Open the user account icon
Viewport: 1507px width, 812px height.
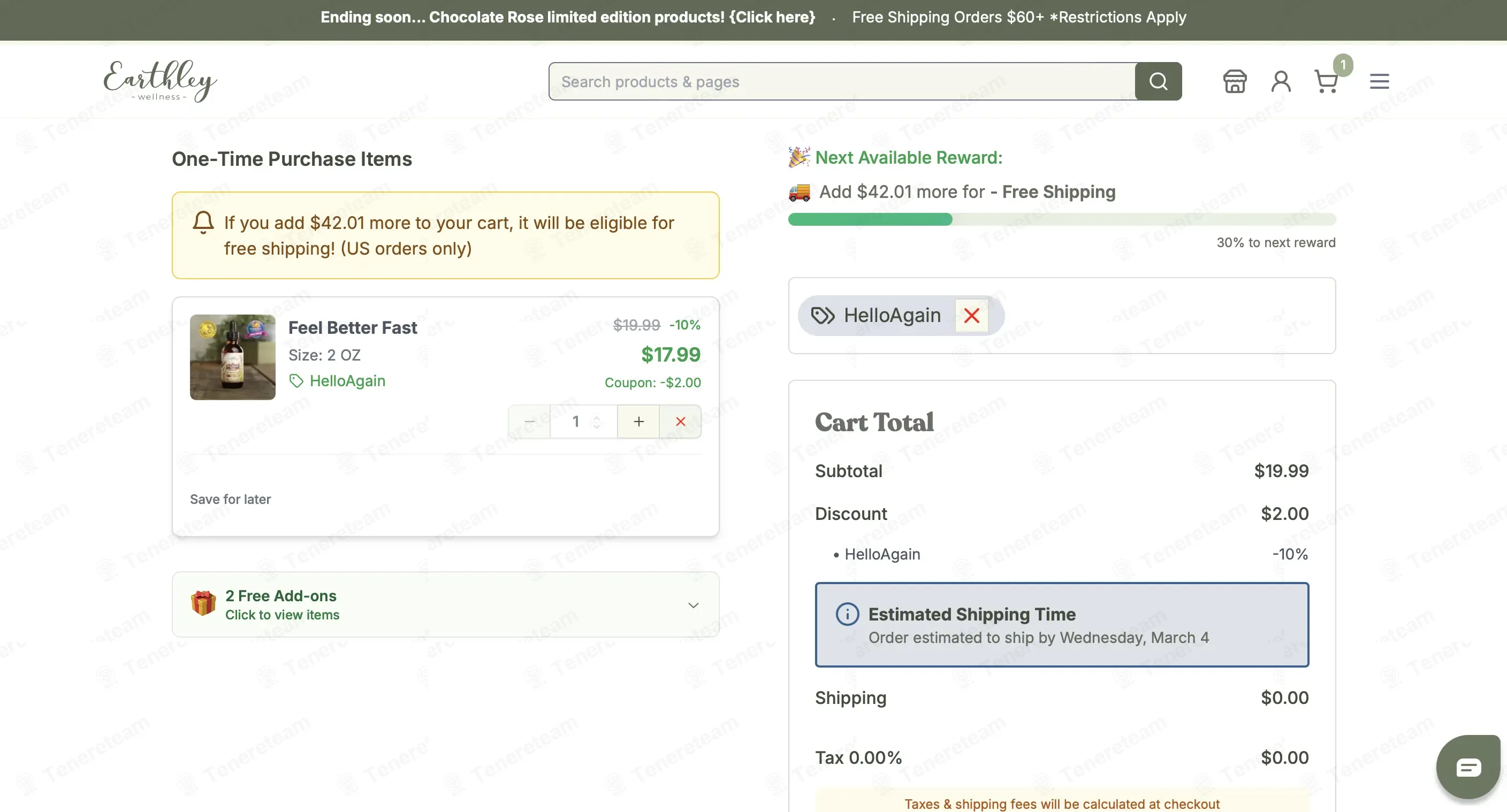(x=1281, y=81)
